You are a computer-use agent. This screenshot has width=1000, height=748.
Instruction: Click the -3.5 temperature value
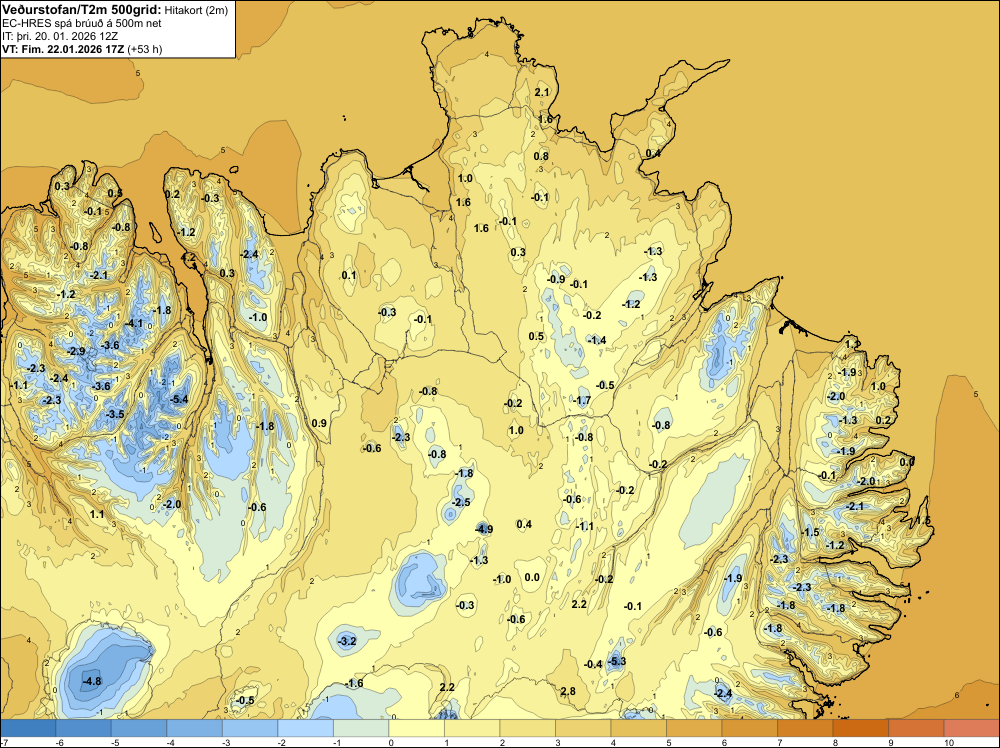pyautogui.click(x=115, y=414)
